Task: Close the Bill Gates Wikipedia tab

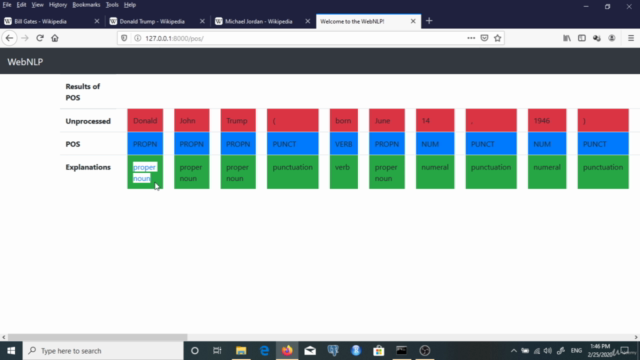Action: [97, 21]
